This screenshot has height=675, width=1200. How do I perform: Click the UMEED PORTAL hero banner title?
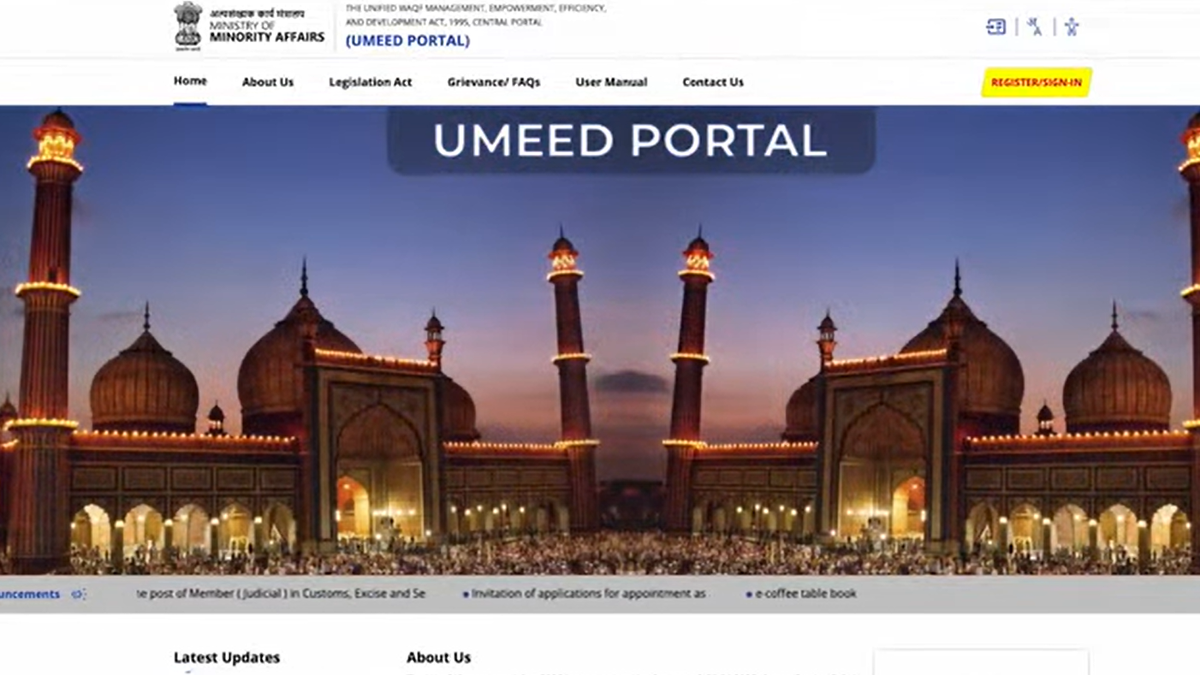coord(630,140)
